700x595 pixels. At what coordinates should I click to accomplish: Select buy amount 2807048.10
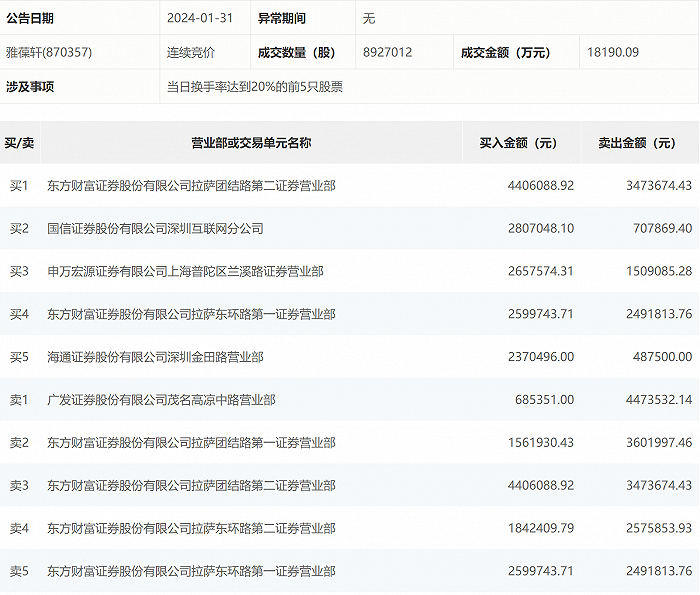click(x=541, y=228)
